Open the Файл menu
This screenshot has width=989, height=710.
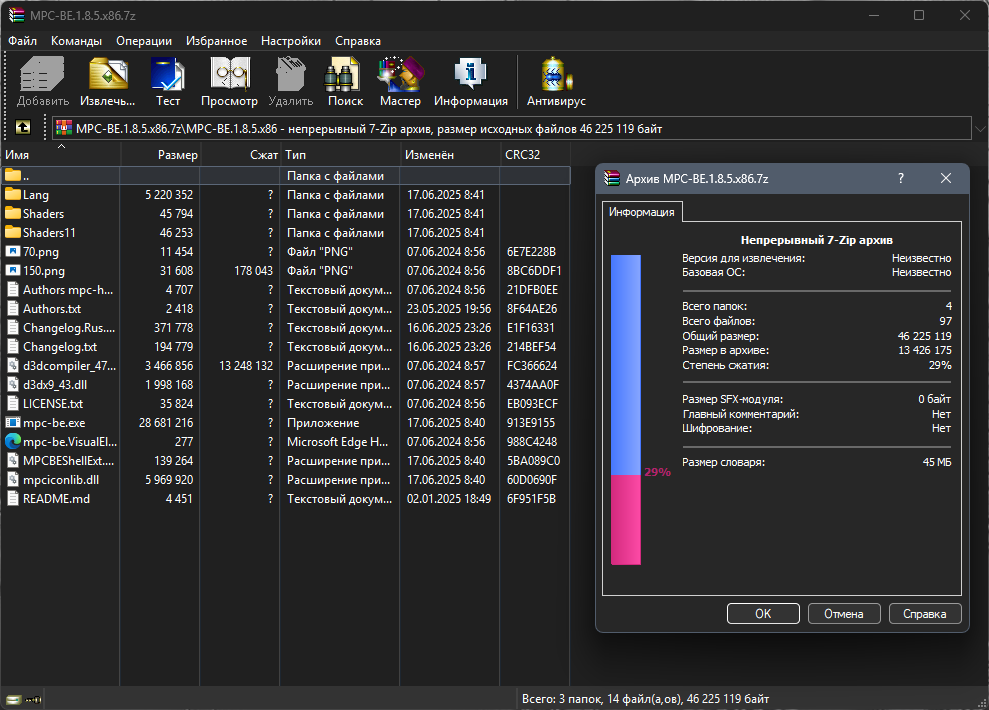click(x=22, y=41)
